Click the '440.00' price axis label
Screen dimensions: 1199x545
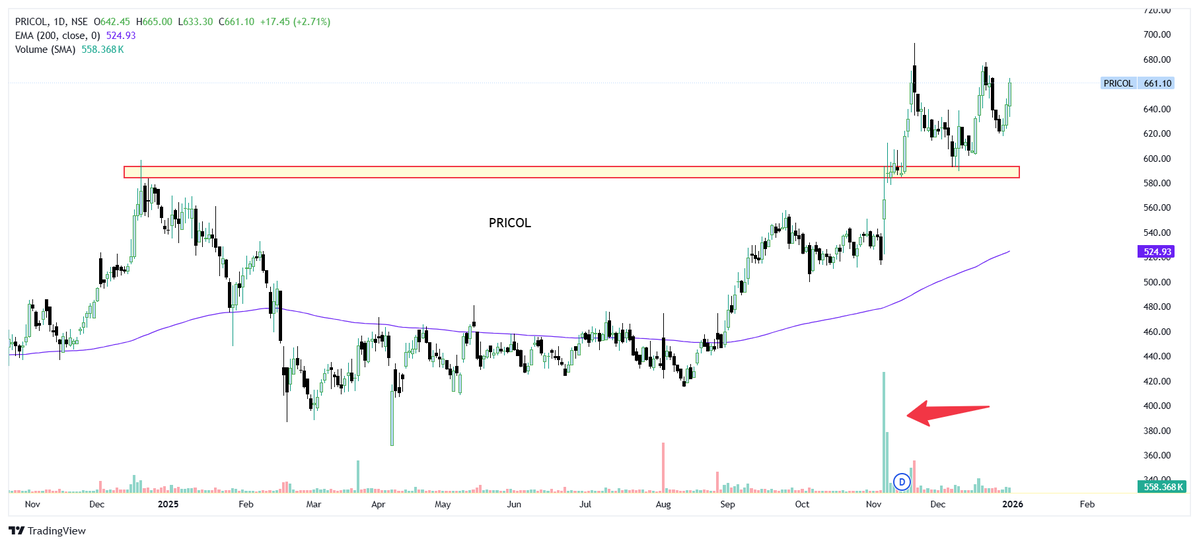1157,356
